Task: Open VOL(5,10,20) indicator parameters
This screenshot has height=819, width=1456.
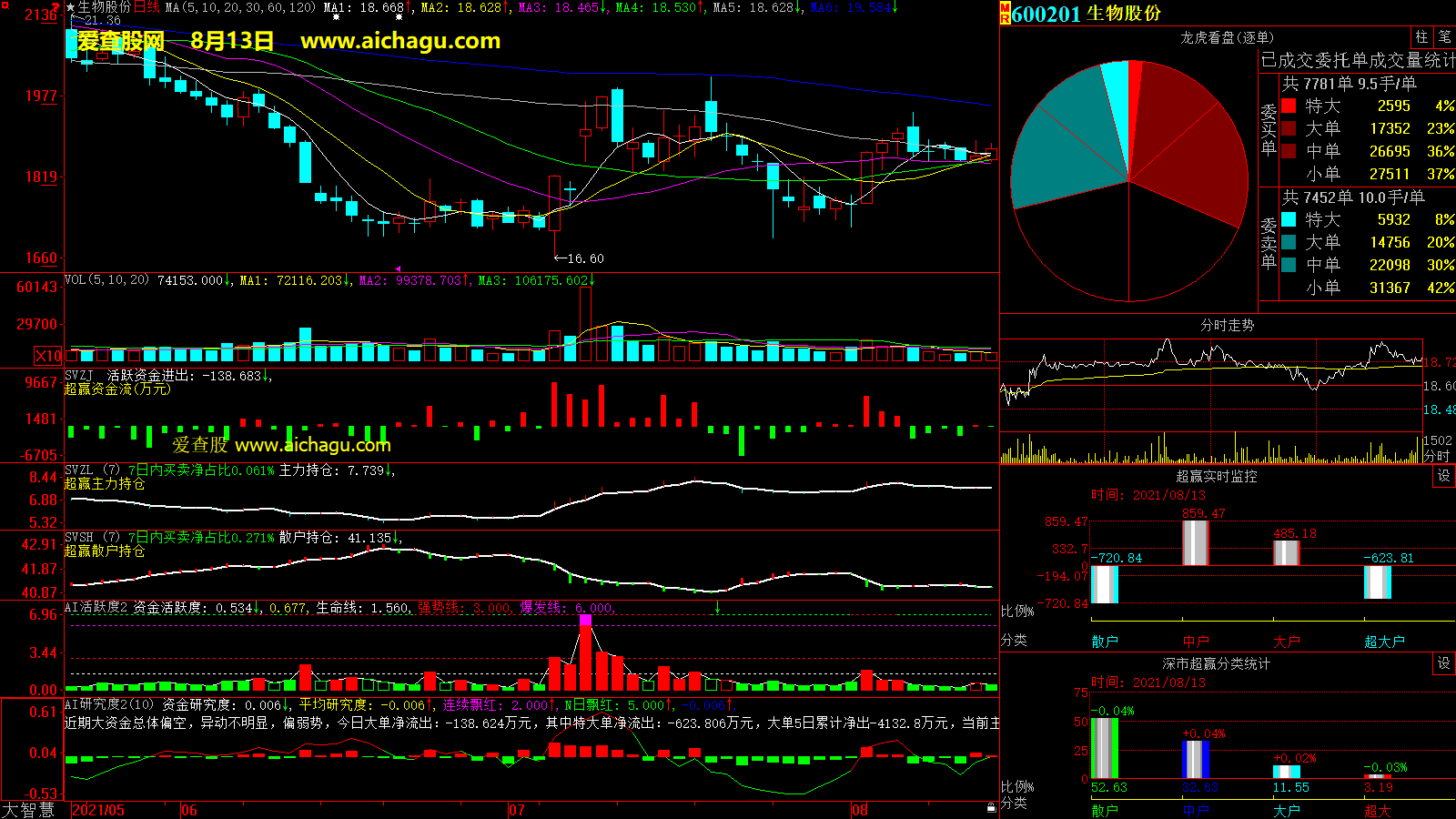Action: (x=106, y=280)
